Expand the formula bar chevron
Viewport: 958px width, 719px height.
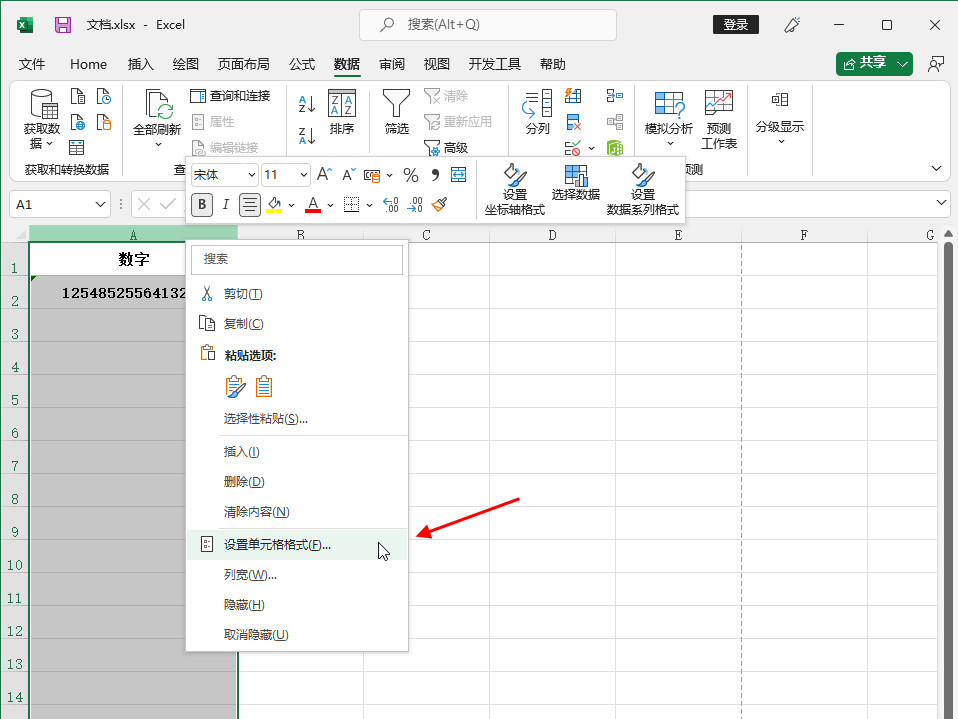942,203
